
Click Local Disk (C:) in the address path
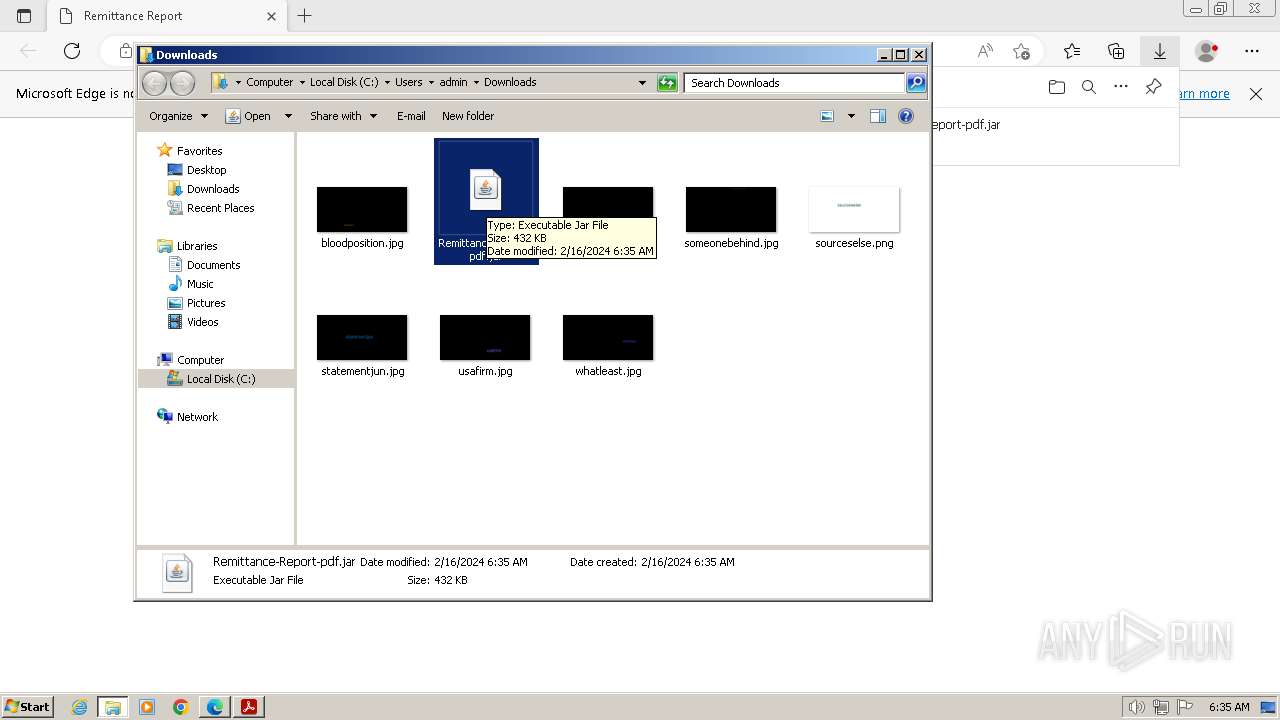tap(344, 82)
